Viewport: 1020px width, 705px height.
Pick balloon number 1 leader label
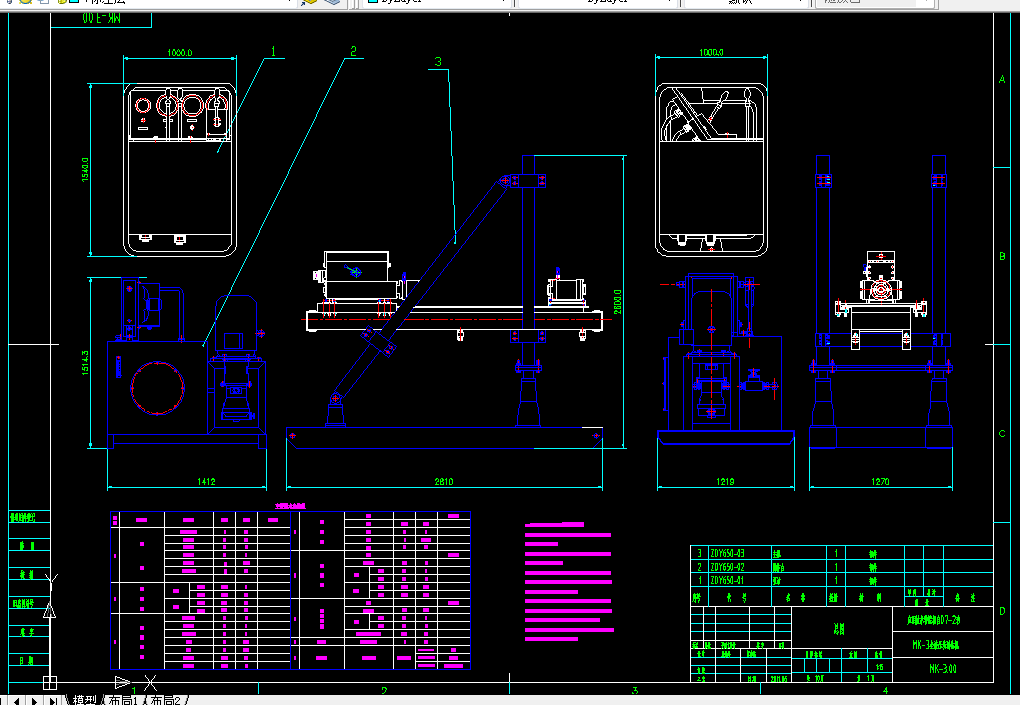274,51
